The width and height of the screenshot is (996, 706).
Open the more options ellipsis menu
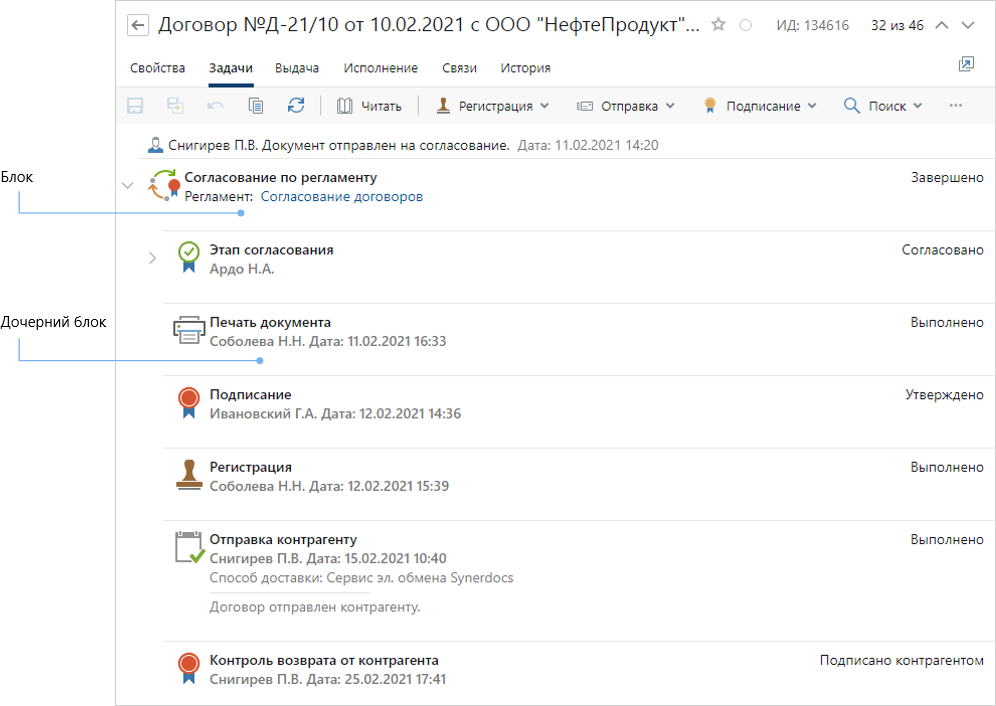tap(956, 105)
